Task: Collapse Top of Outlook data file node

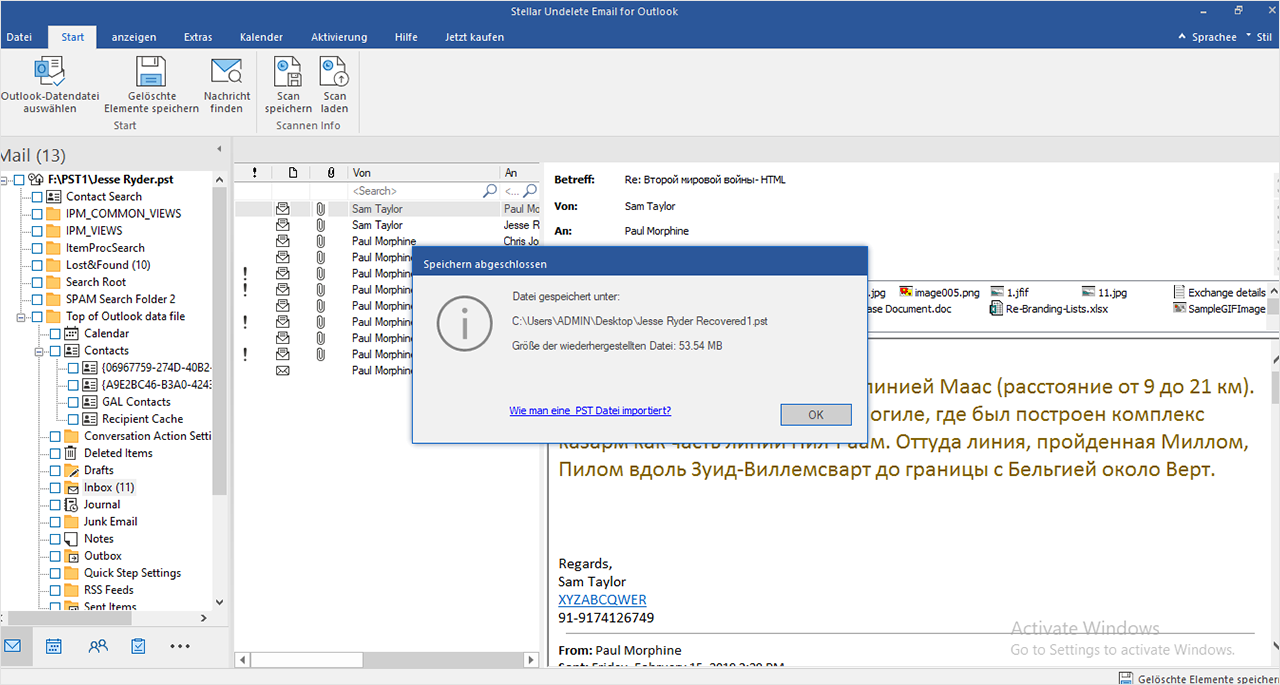Action: 22,317
